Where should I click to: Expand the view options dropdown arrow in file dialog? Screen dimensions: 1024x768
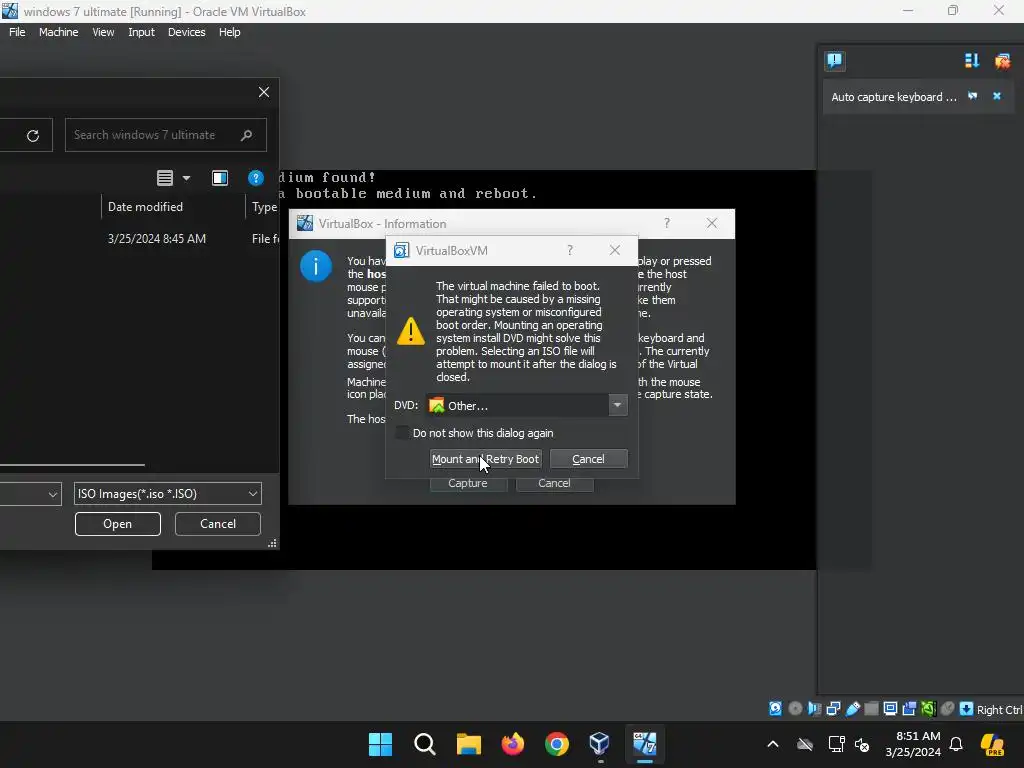(x=186, y=178)
